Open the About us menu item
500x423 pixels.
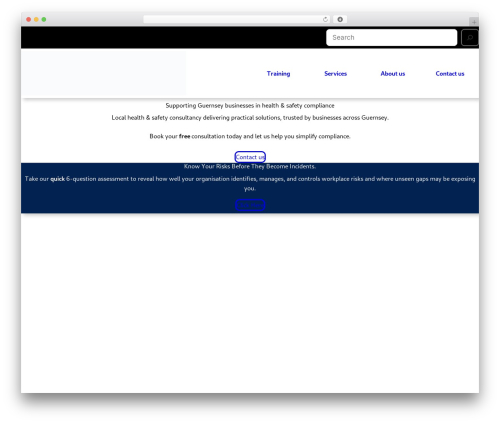point(393,74)
